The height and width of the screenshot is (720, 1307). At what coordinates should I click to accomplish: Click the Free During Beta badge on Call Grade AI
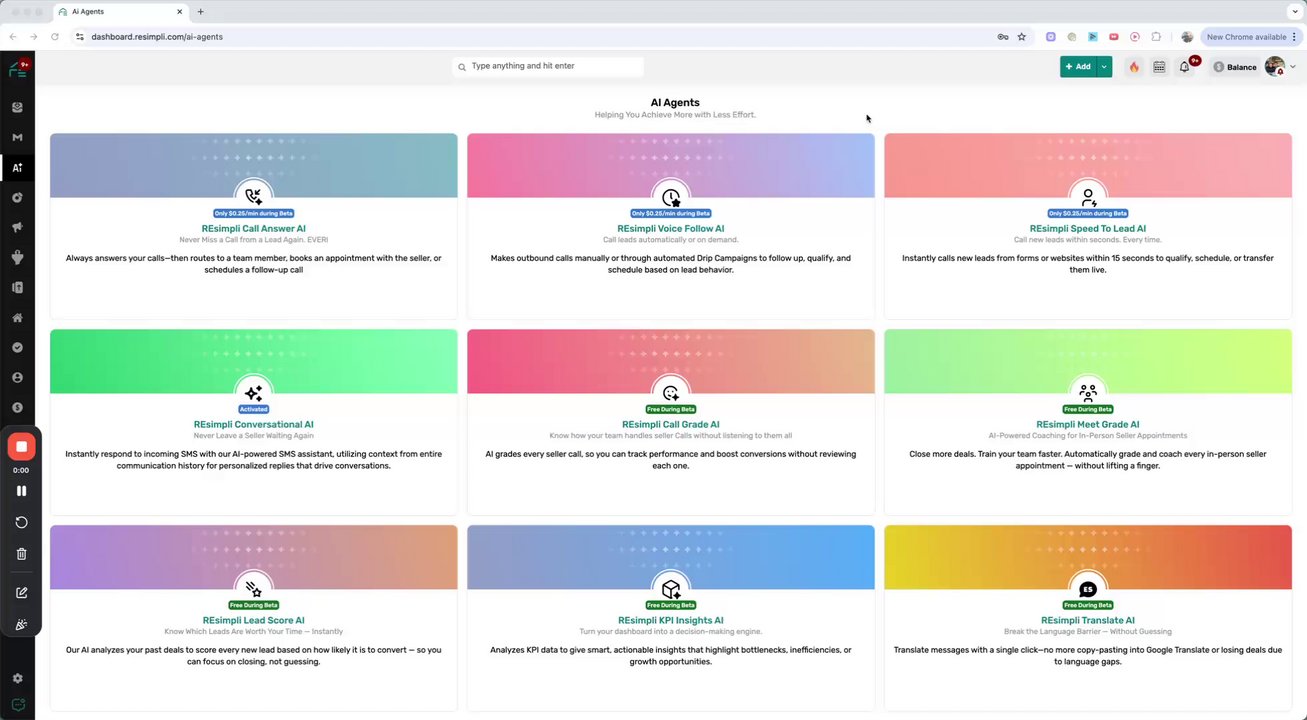pos(670,409)
